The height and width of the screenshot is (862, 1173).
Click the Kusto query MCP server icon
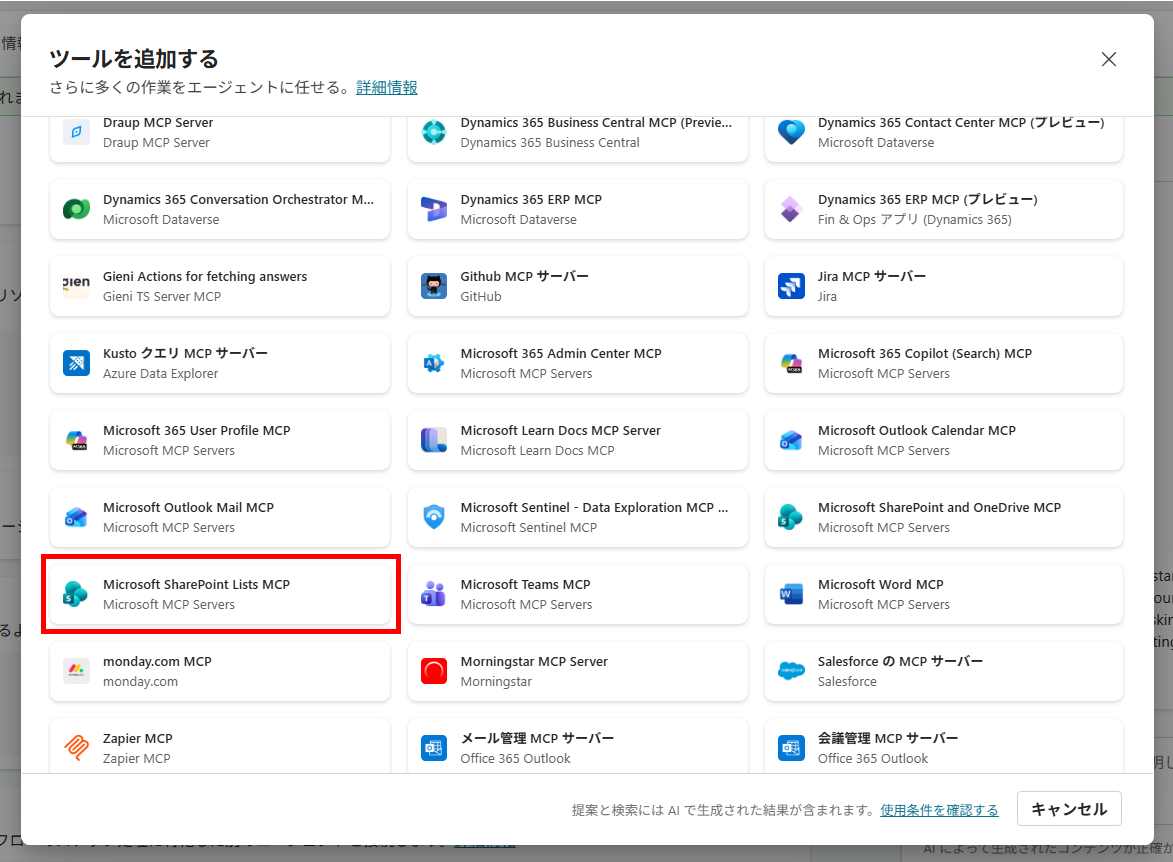click(76, 364)
